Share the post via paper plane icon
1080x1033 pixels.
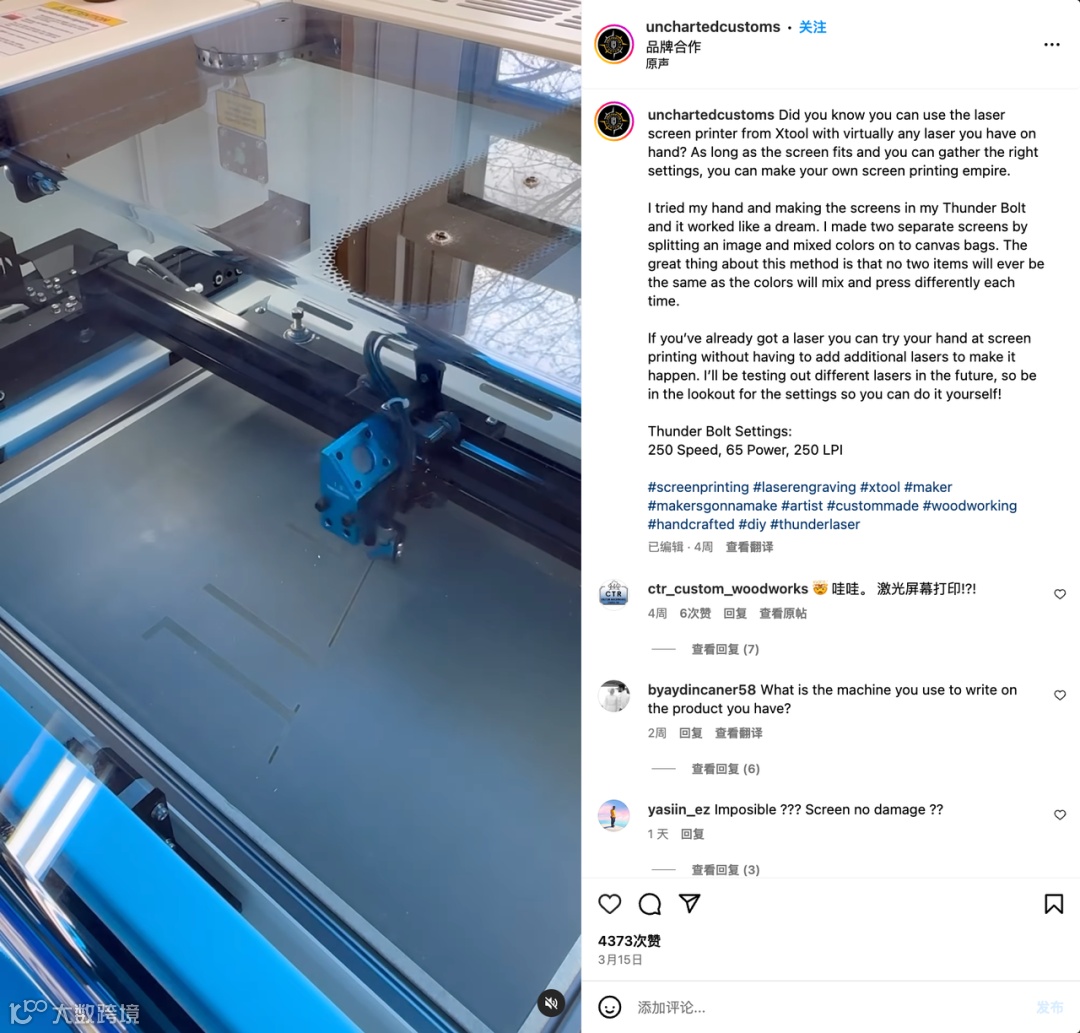pyautogui.click(x=689, y=904)
